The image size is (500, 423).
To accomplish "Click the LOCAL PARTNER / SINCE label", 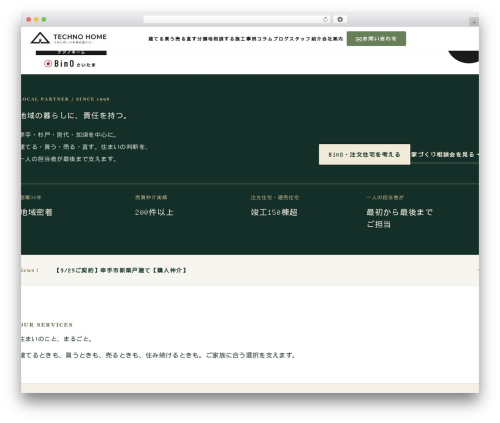I will click(x=65, y=99).
